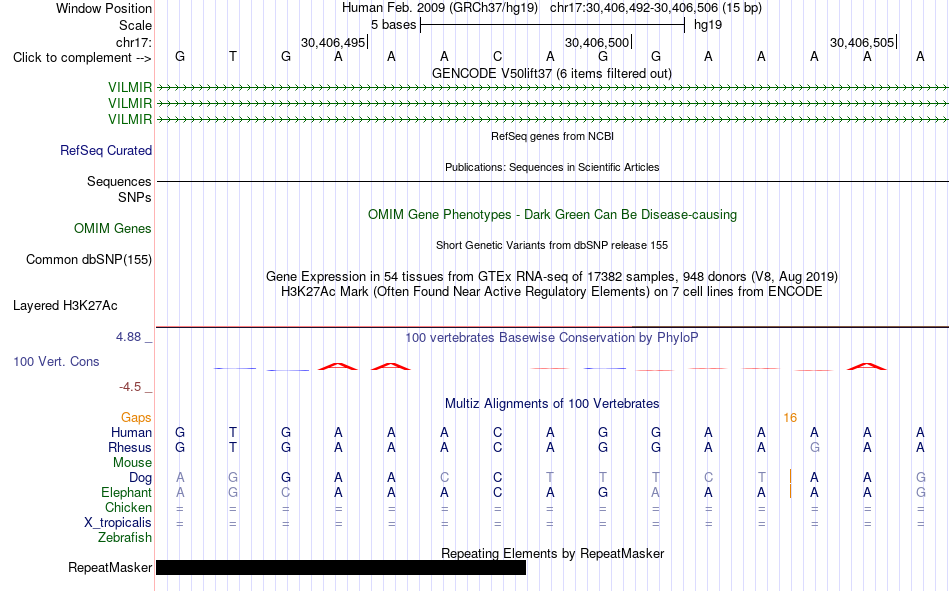This screenshot has width=950, height=591.
Task: Click the 'Click to complement -->' label
Action: [x=82, y=58]
